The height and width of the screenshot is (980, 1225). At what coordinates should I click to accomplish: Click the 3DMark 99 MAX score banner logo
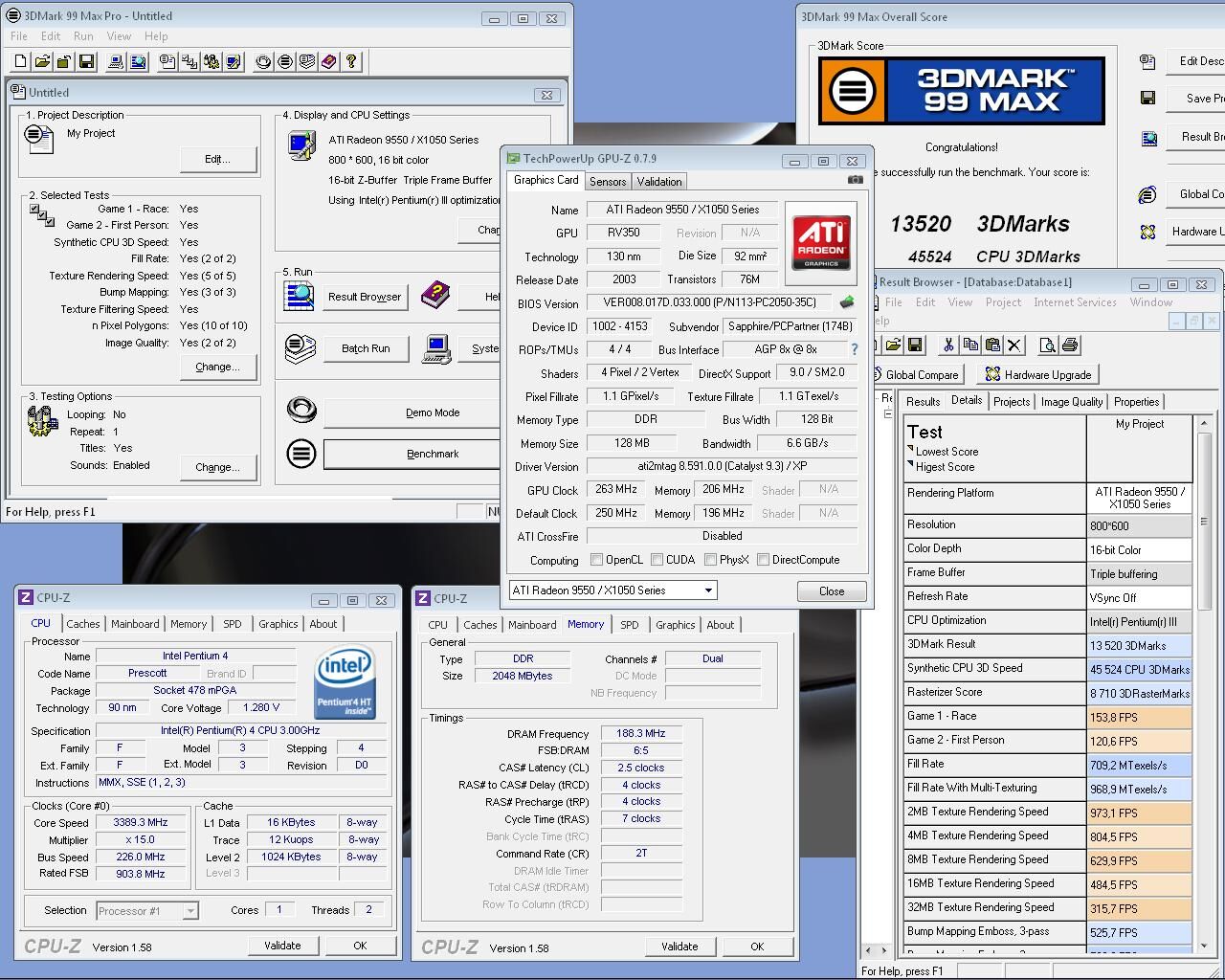click(962, 90)
